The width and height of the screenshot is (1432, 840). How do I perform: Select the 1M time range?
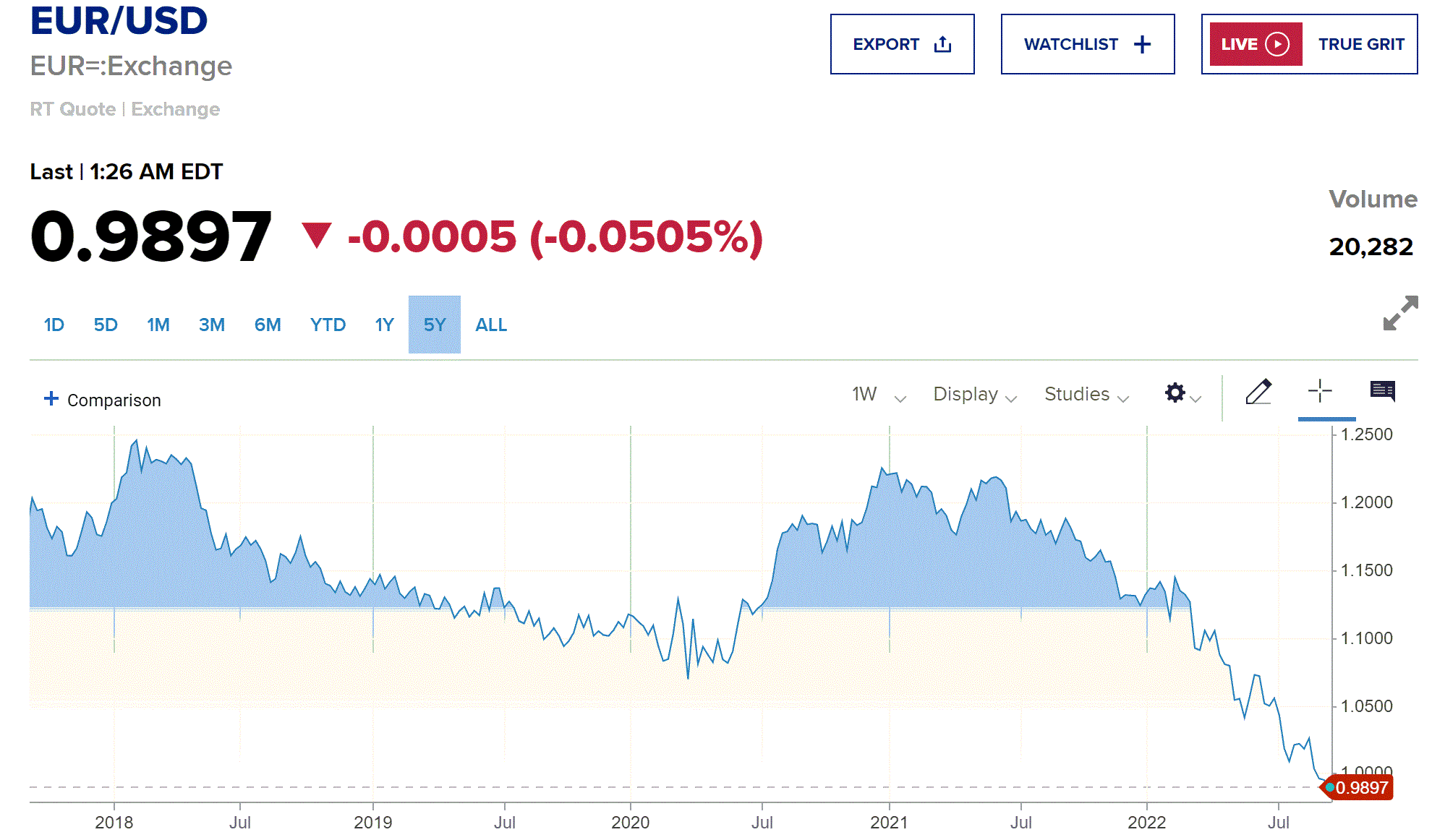point(158,325)
